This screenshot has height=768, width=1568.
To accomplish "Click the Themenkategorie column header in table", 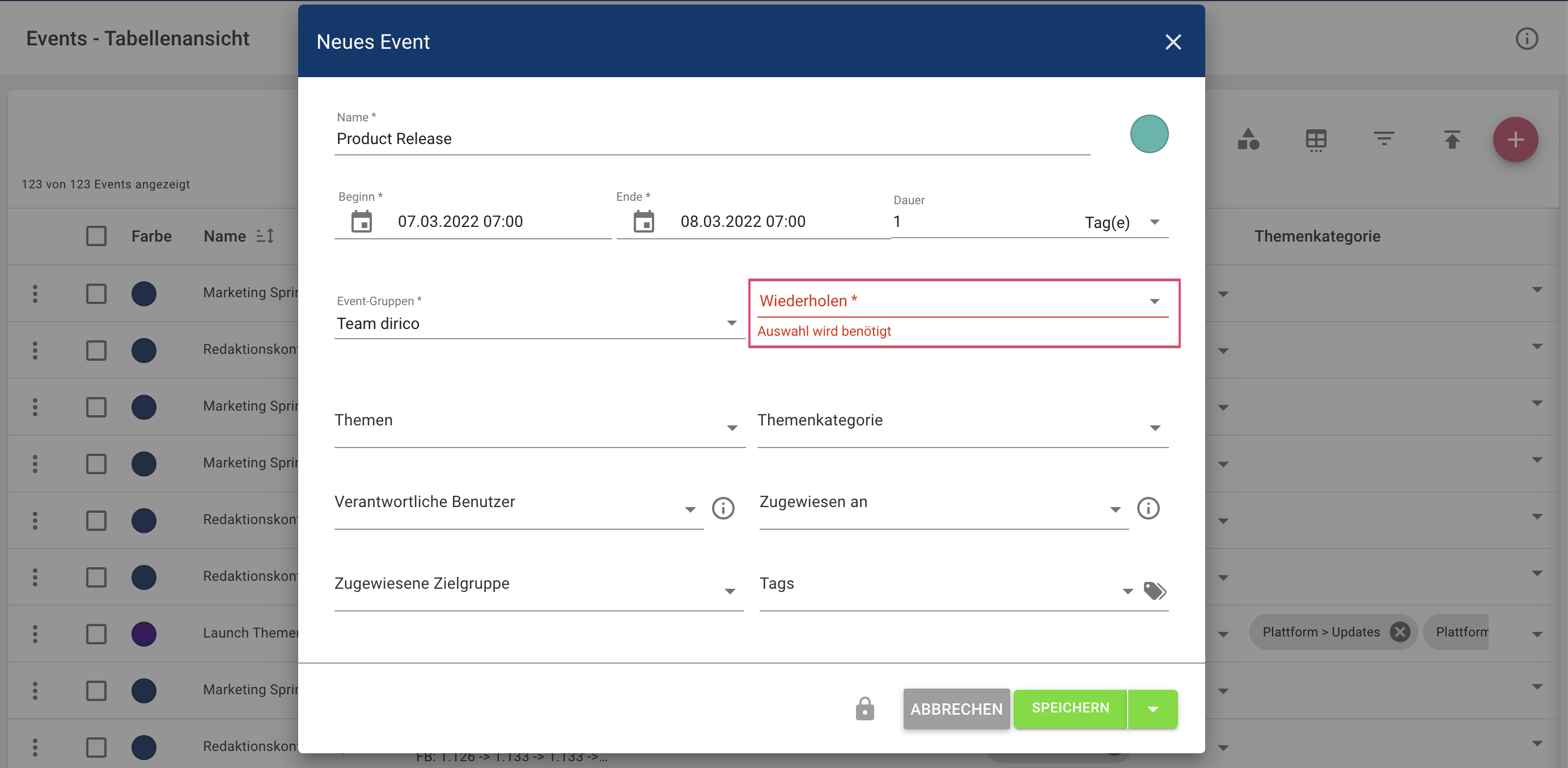I will tap(1317, 237).
